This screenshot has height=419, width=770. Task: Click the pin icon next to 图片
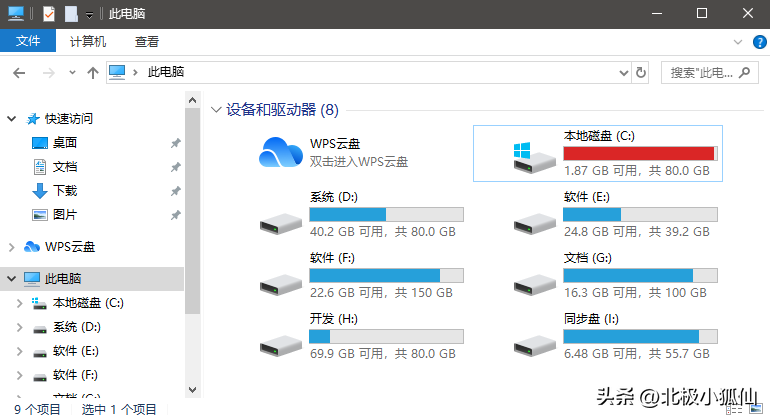[175, 215]
